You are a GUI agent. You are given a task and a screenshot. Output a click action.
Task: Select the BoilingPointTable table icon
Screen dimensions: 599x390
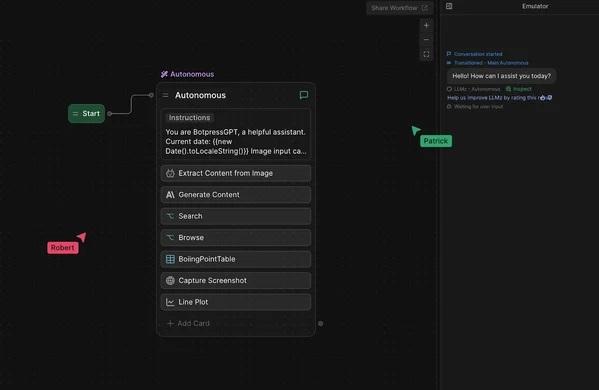click(170, 259)
